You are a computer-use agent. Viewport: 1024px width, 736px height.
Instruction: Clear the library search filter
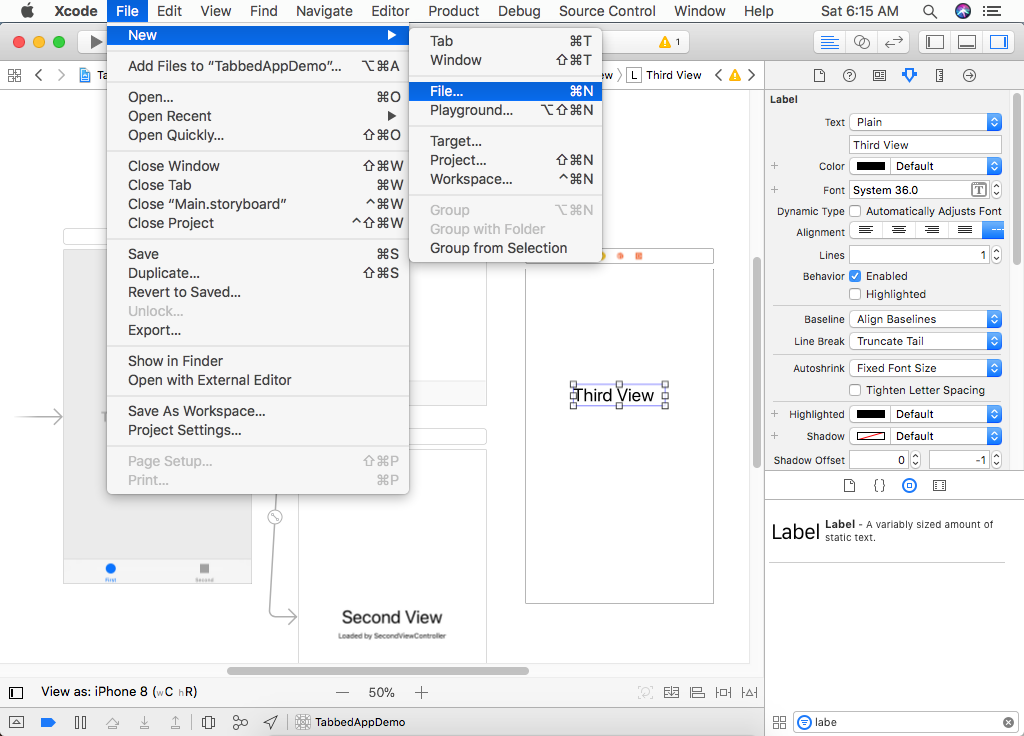tap(1008, 722)
